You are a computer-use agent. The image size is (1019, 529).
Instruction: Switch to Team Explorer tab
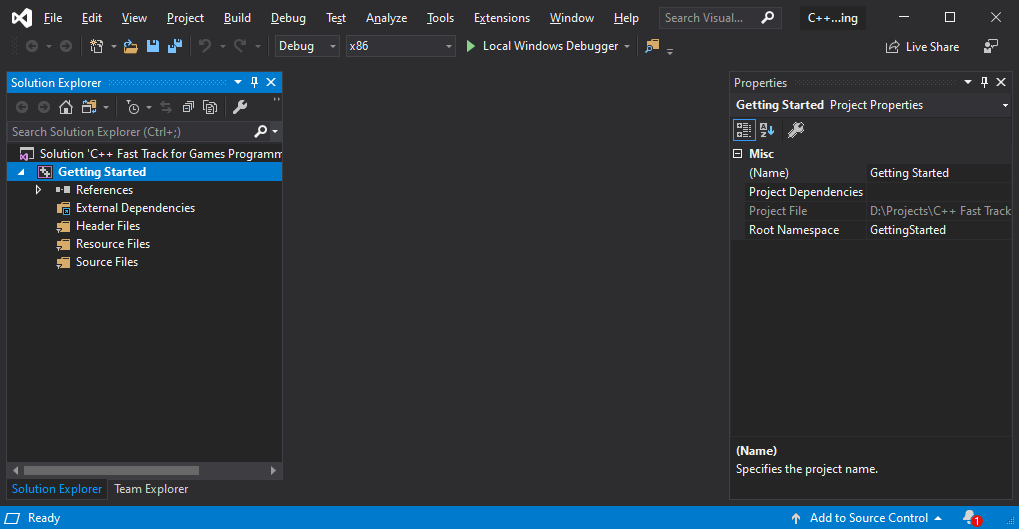tap(151, 489)
